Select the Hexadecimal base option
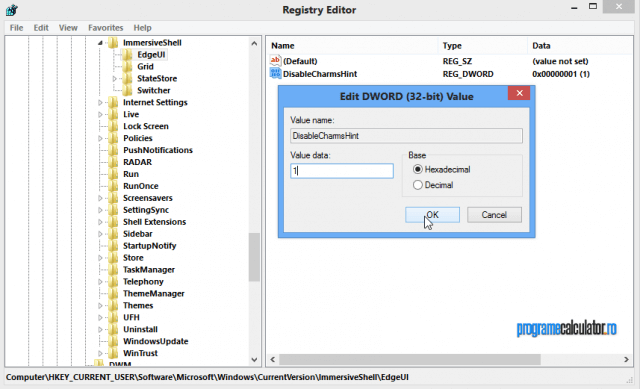The image size is (640, 389). (417, 169)
